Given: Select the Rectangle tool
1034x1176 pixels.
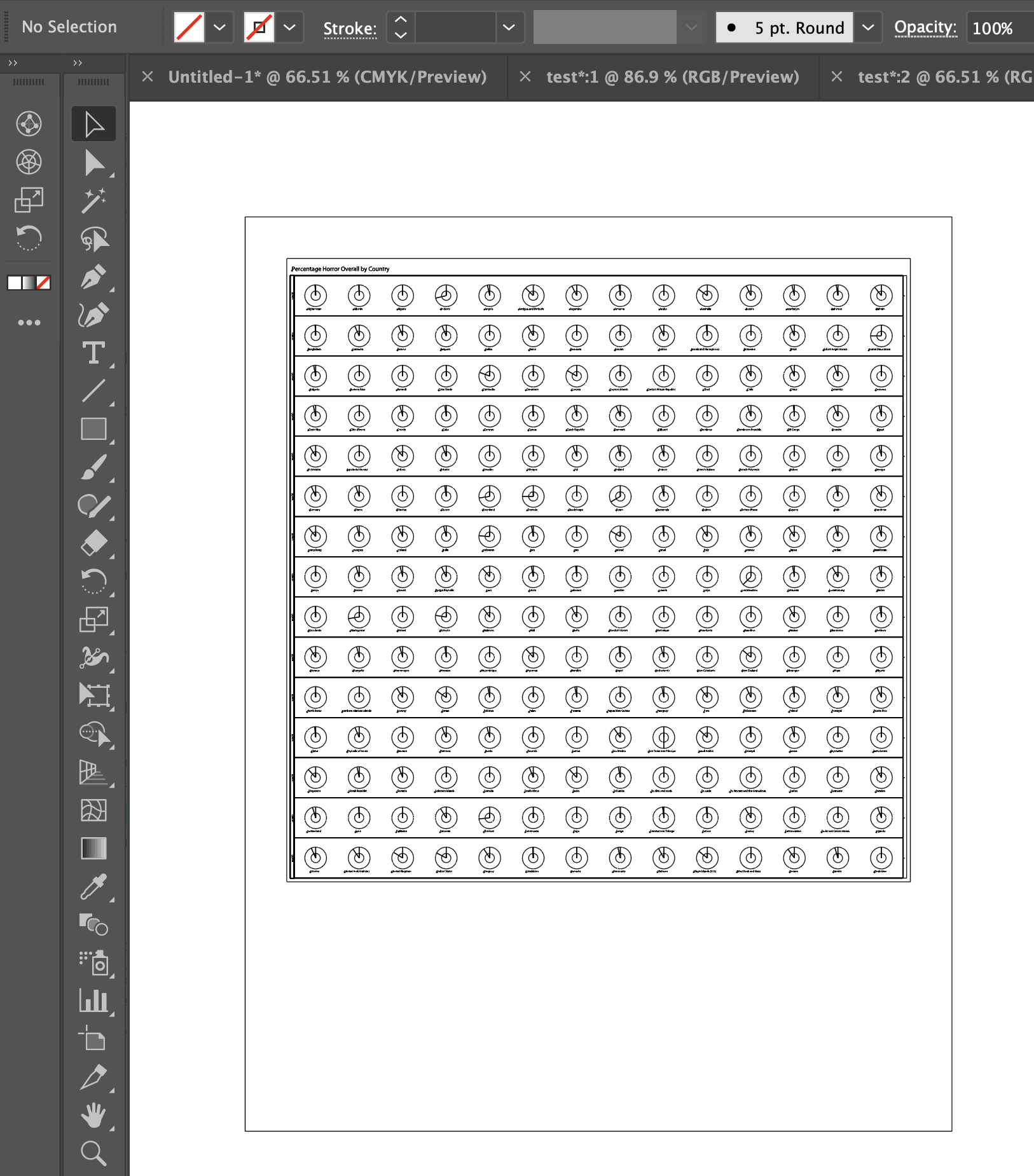Looking at the screenshot, I should 93,429.
